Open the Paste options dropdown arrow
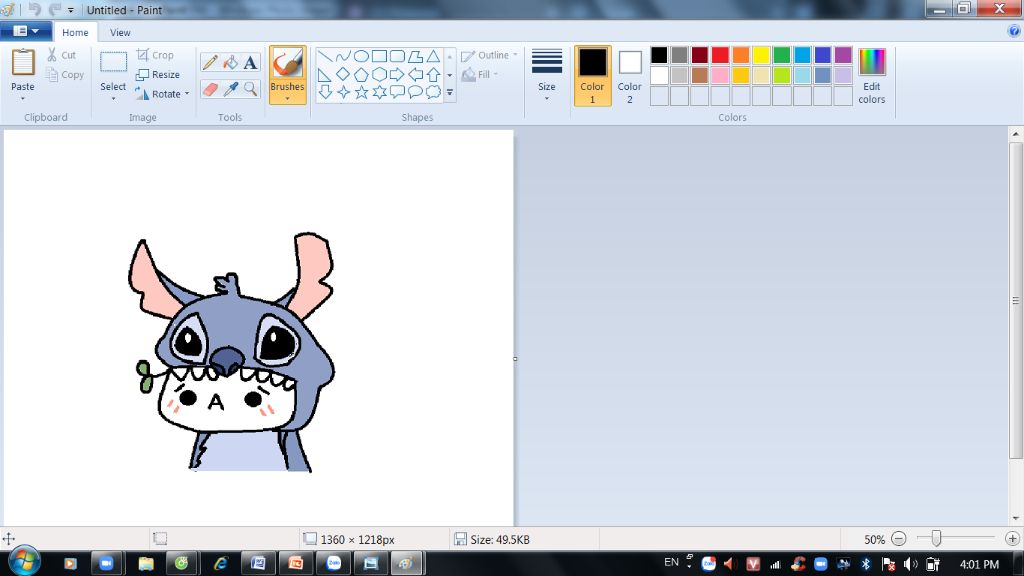Screen dimensions: 1024x576 pyautogui.click(x=23, y=99)
